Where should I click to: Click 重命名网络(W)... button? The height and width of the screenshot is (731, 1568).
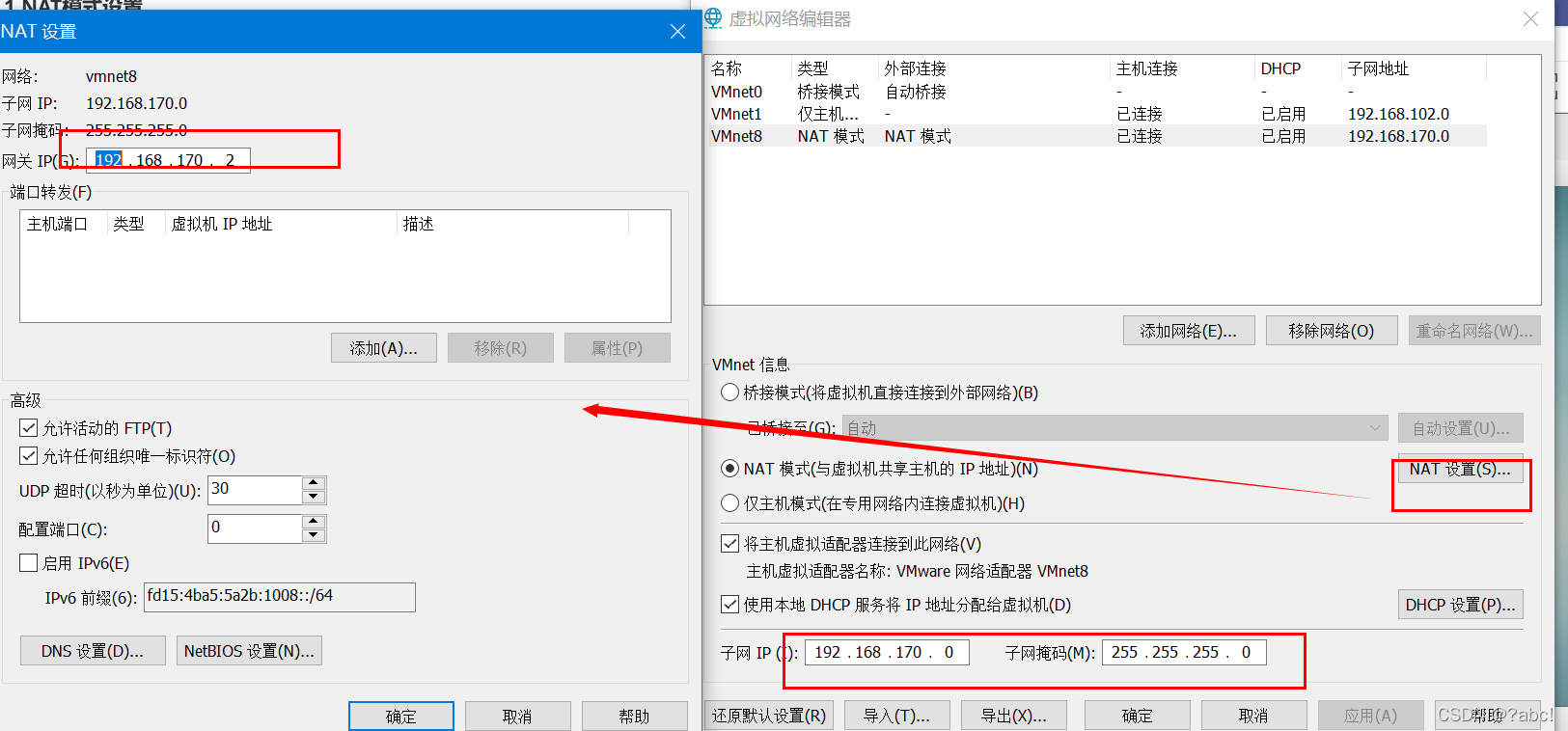(x=1474, y=331)
